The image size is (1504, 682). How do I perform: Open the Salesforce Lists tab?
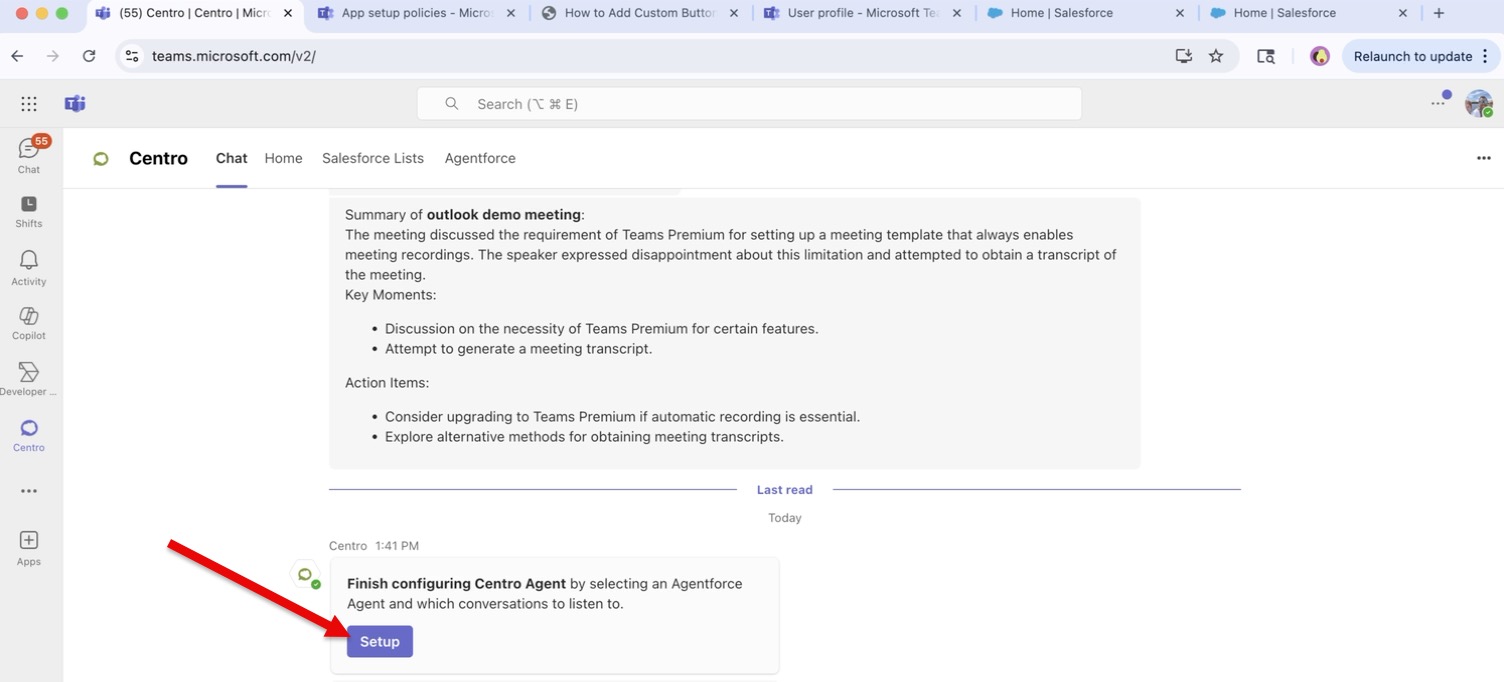[373, 158]
